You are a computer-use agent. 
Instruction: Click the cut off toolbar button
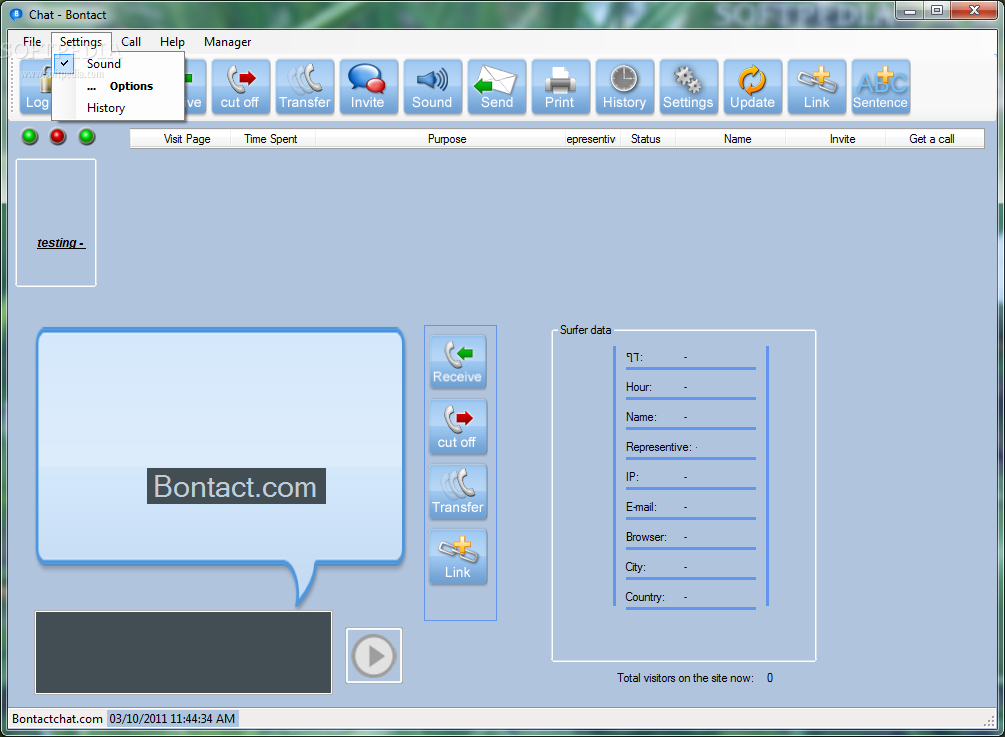[x=240, y=87]
